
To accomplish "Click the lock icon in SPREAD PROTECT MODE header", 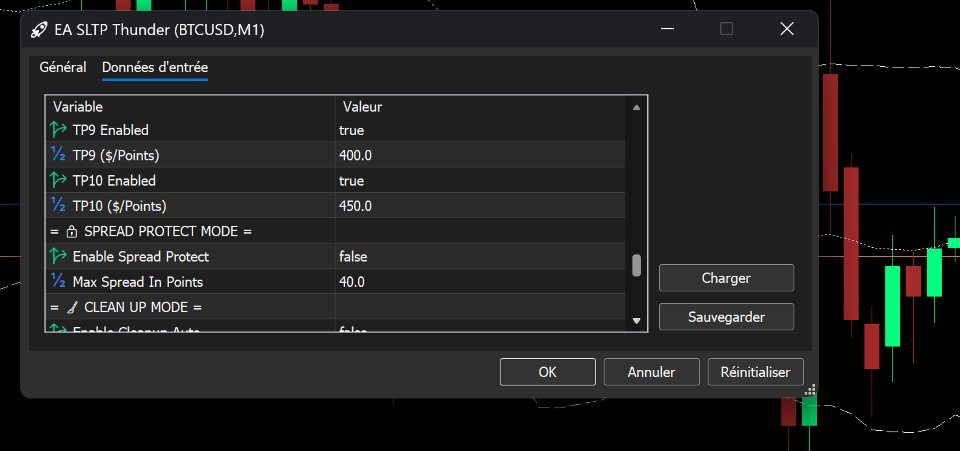I will pos(72,231).
